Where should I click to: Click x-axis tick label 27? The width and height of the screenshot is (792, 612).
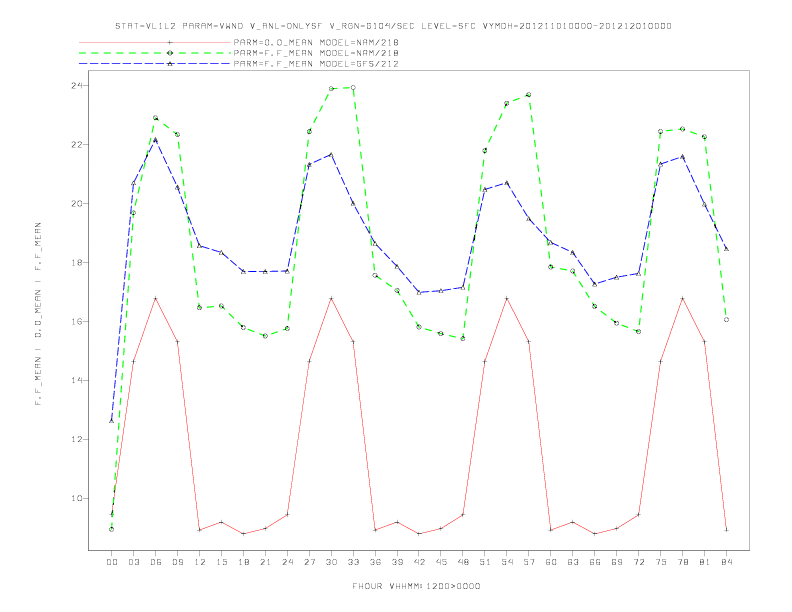[309, 562]
